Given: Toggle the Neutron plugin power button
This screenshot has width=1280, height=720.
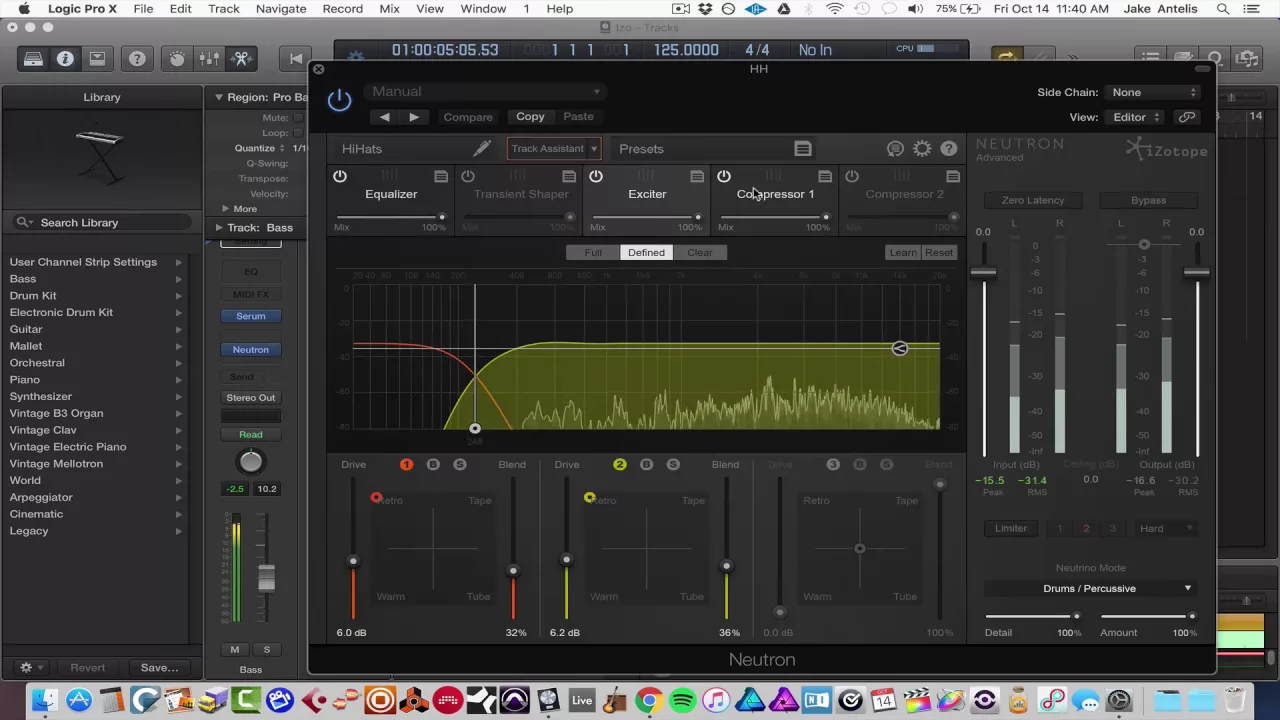Looking at the screenshot, I should click(x=339, y=99).
